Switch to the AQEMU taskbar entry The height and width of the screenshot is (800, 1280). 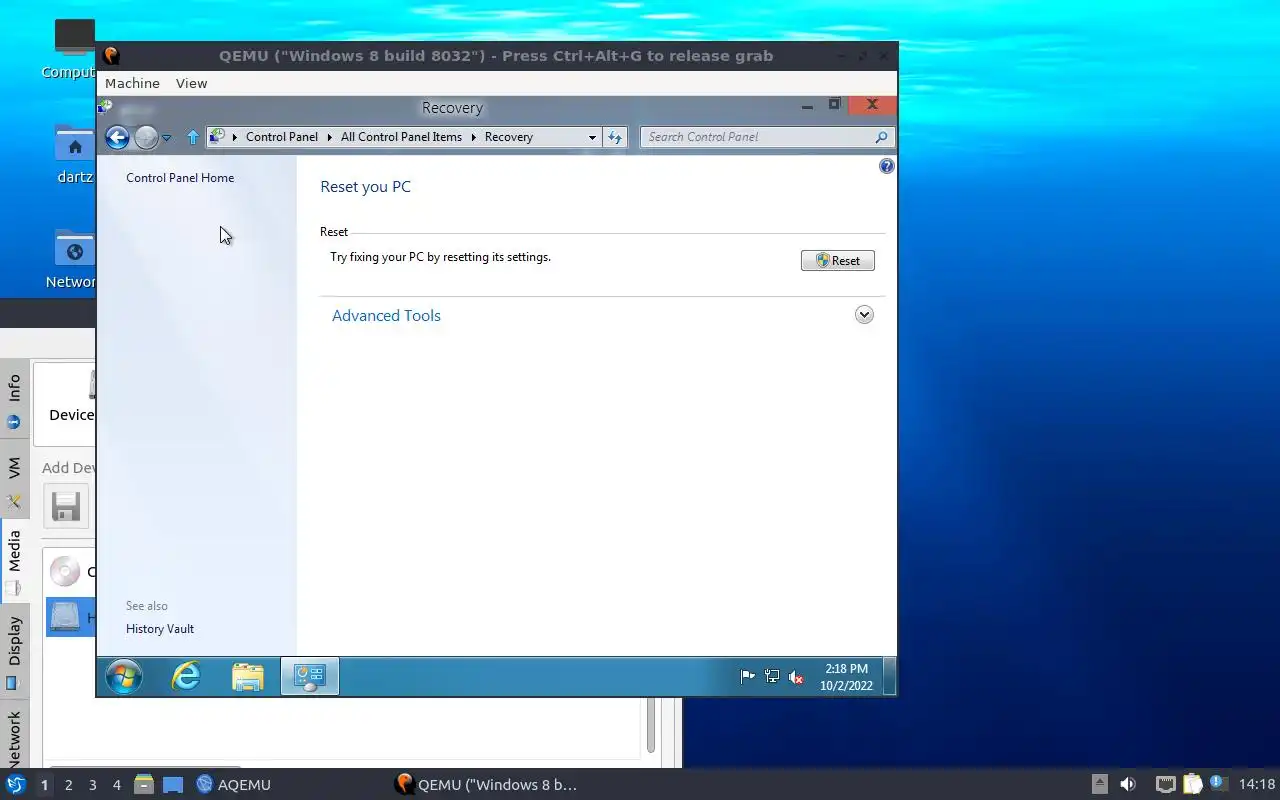(233, 784)
